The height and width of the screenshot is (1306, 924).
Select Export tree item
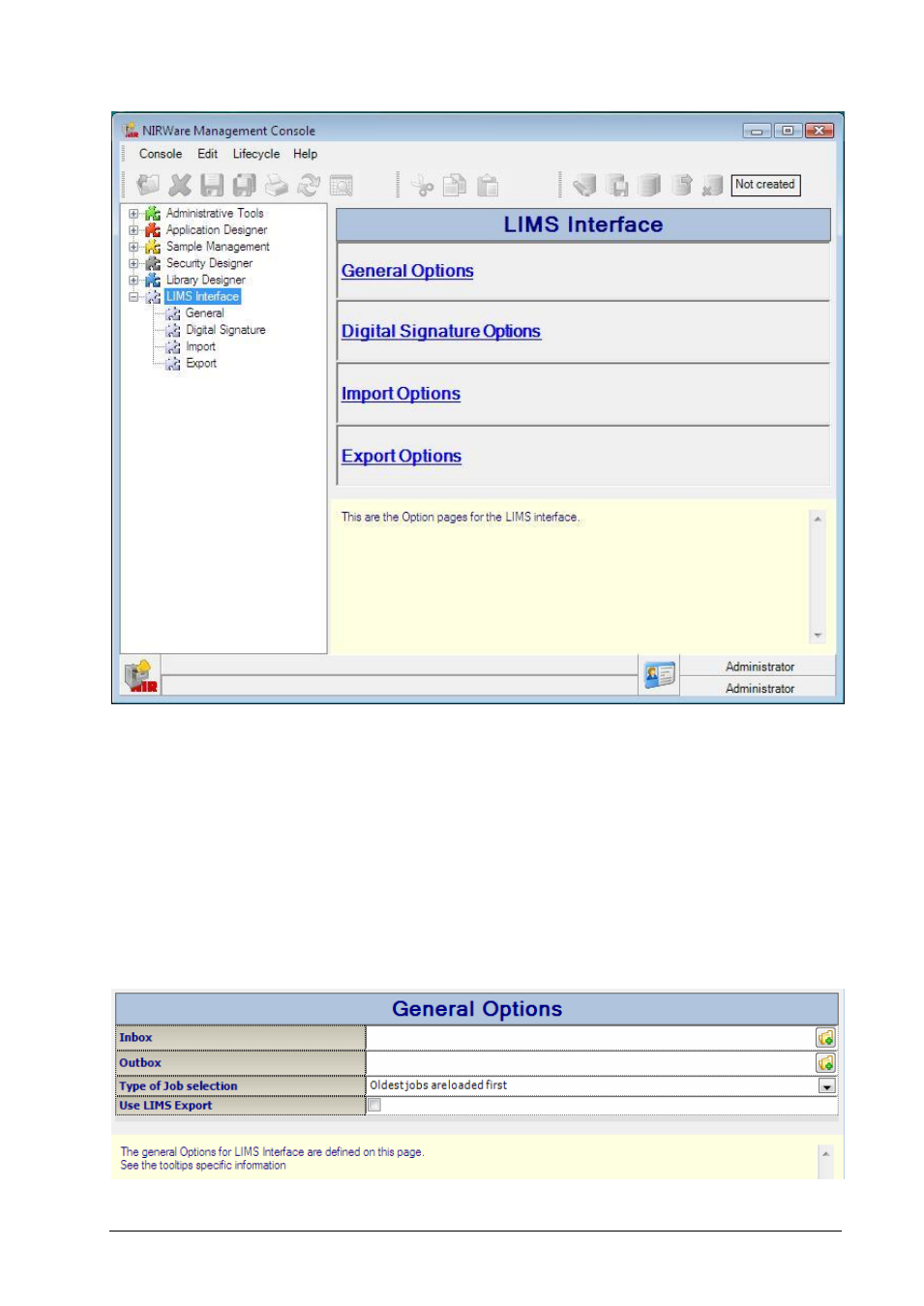click(201, 364)
